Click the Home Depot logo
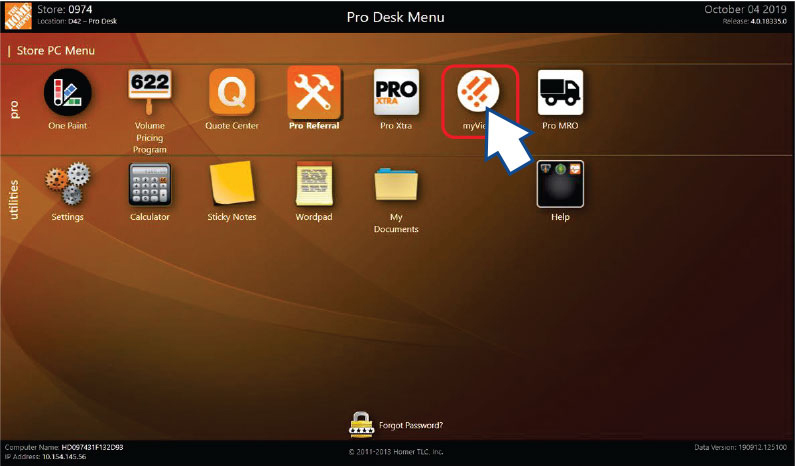 [x=18, y=16]
